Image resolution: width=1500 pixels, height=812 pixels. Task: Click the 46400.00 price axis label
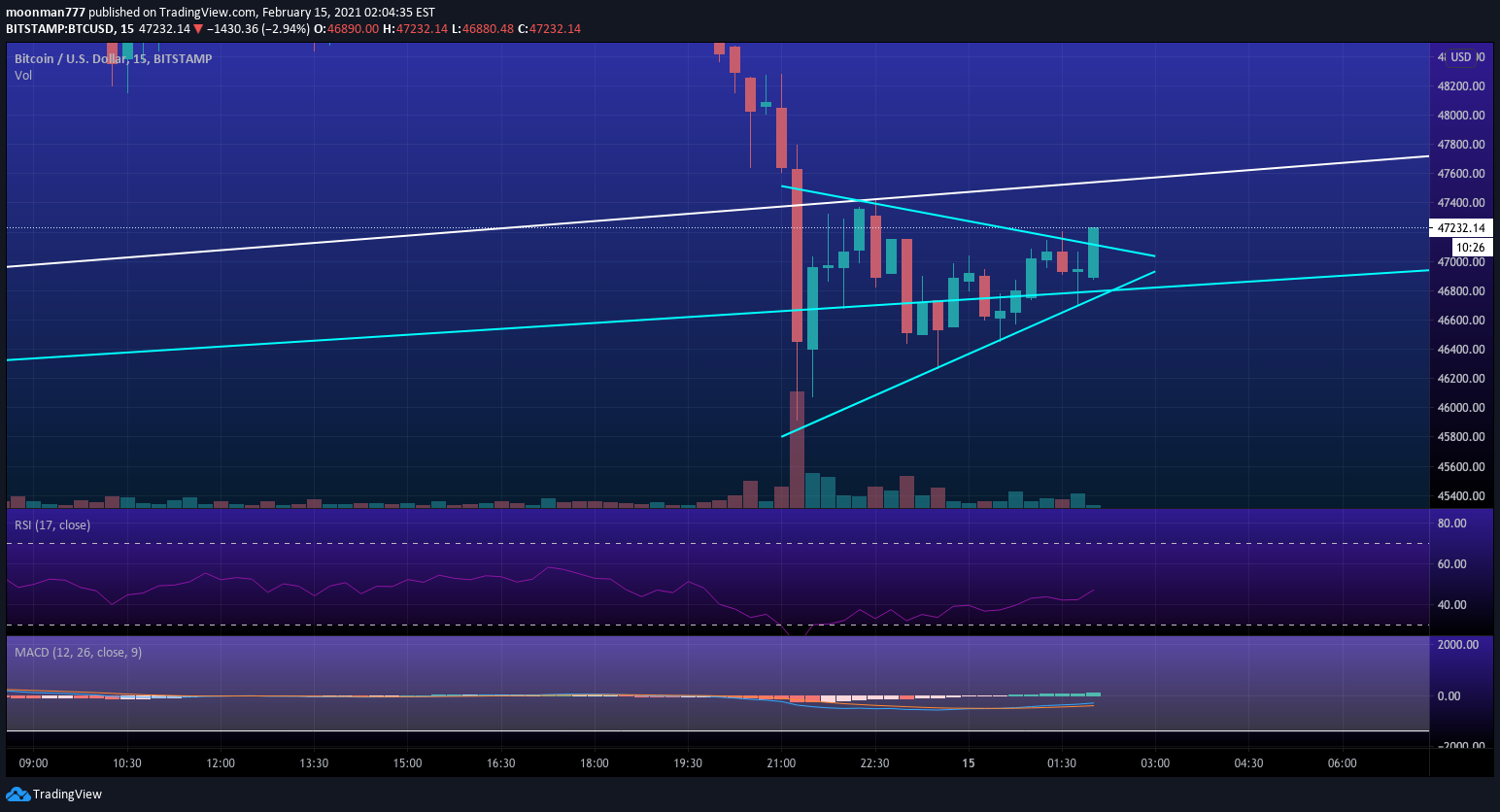click(x=1461, y=349)
